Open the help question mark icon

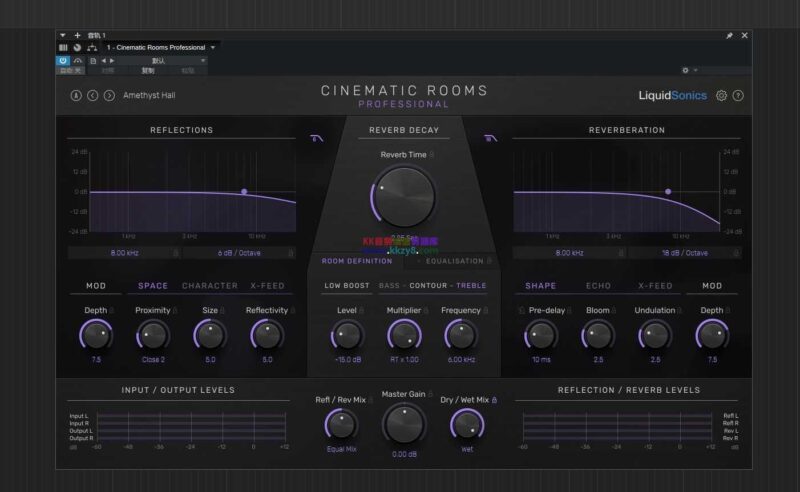[x=738, y=95]
